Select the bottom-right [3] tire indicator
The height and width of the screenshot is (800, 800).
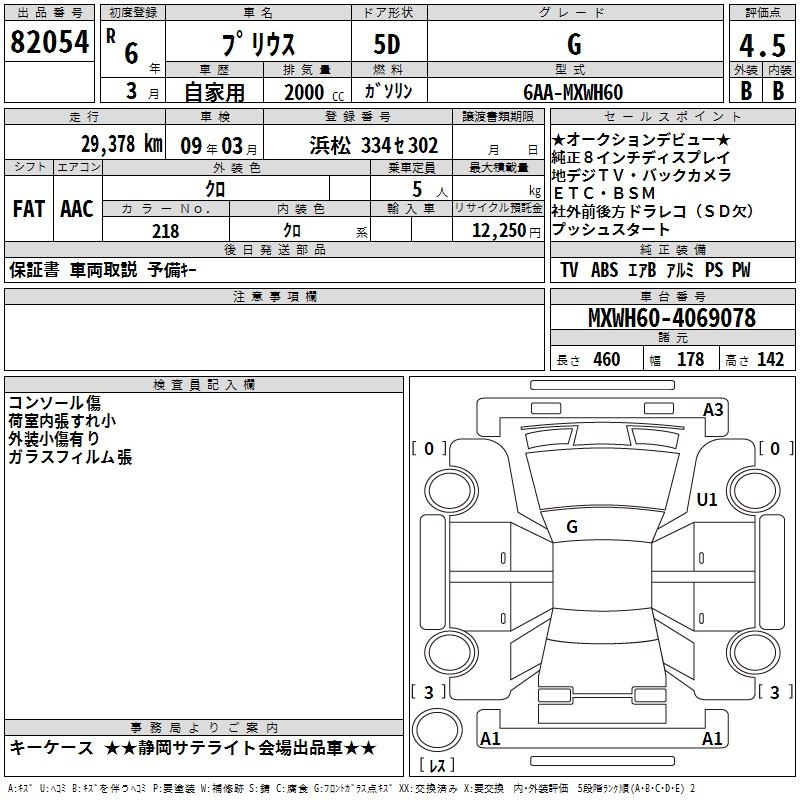pyautogui.click(x=775, y=692)
